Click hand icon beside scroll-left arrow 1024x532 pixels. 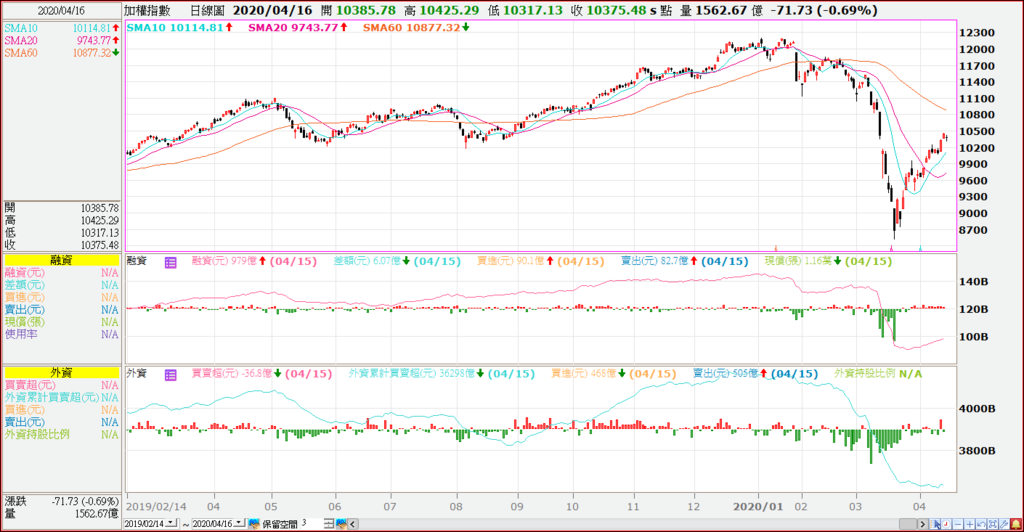(x=342, y=524)
